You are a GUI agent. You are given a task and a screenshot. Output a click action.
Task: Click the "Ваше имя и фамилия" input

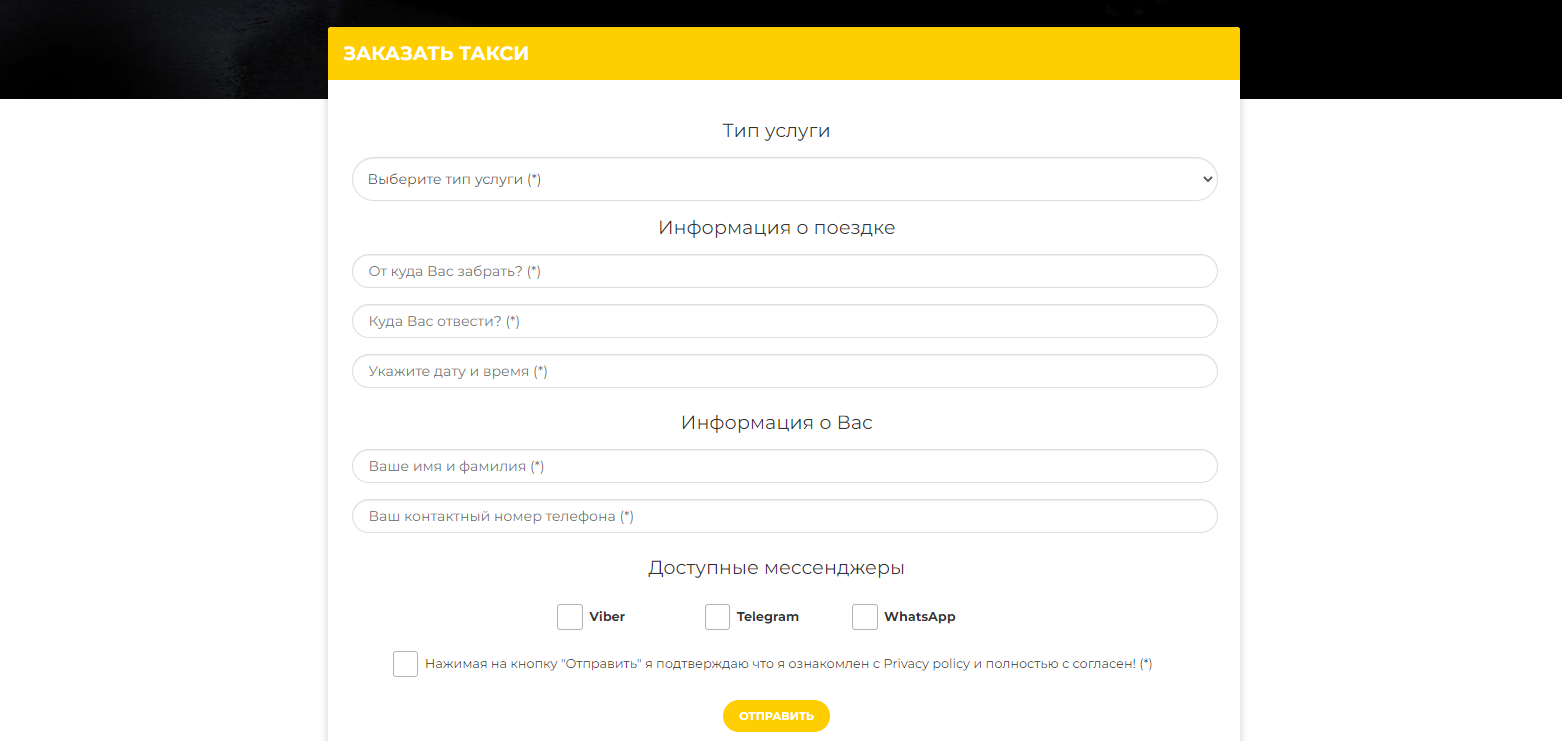(x=783, y=466)
